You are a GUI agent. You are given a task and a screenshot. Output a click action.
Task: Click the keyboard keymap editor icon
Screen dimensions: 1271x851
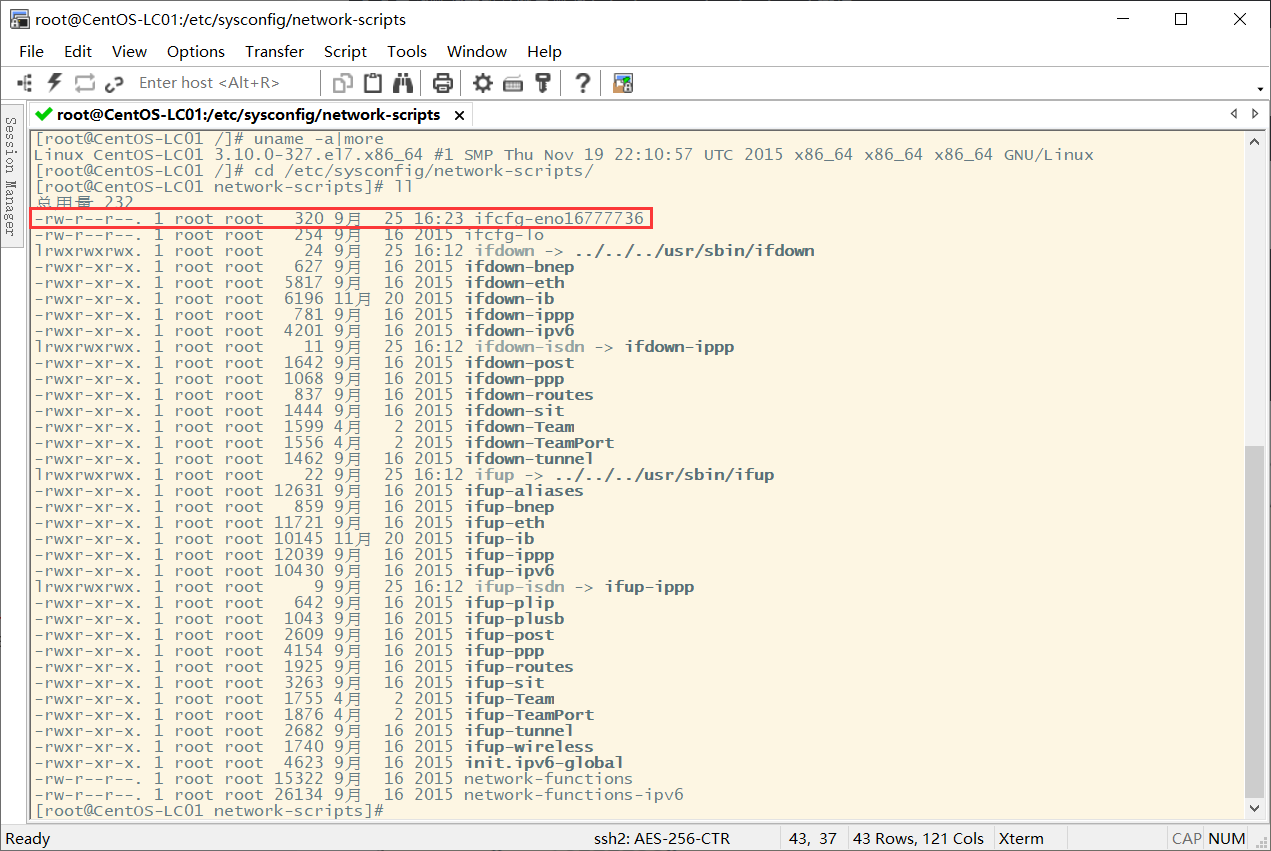tap(513, 83)
